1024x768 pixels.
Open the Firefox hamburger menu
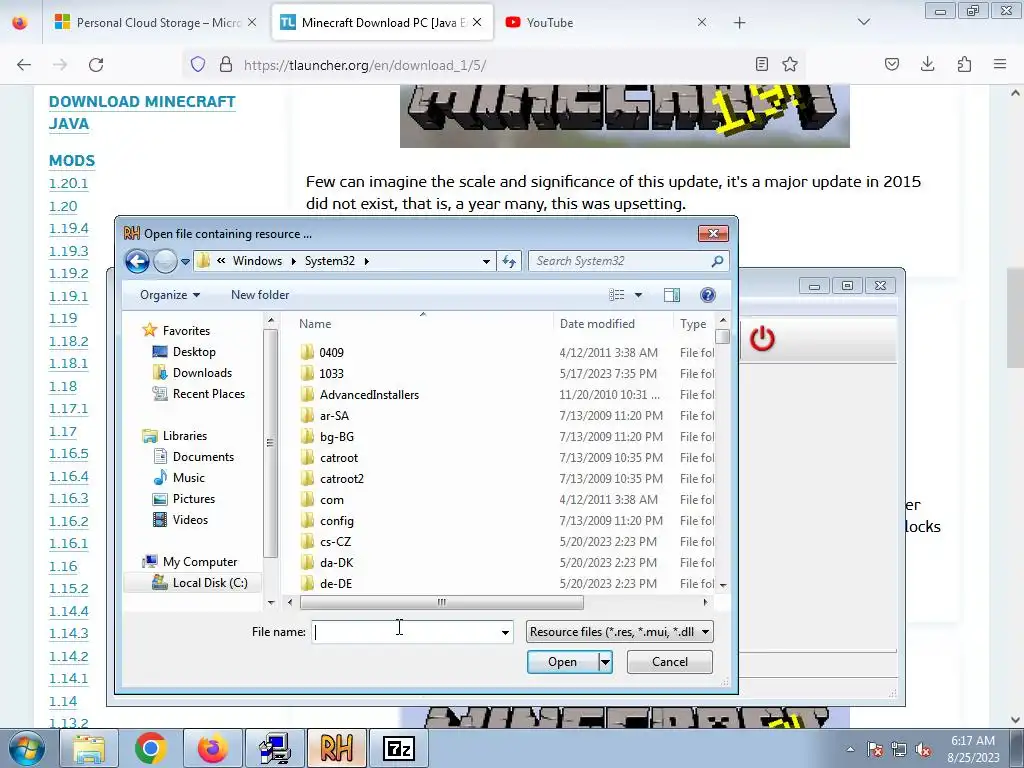pyautogui.click(x=1000, y=65)
